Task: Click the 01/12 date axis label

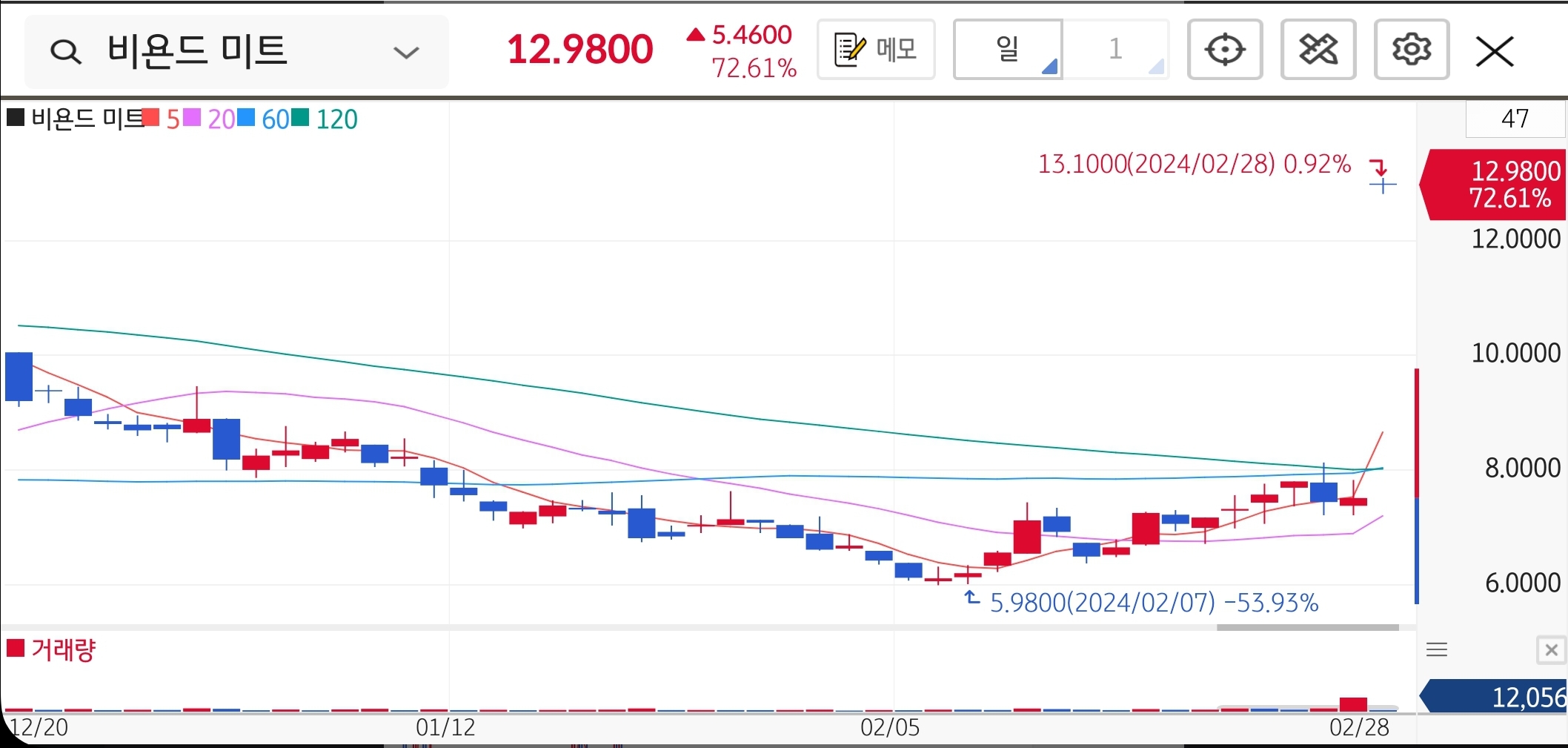Action: point(445,727)
